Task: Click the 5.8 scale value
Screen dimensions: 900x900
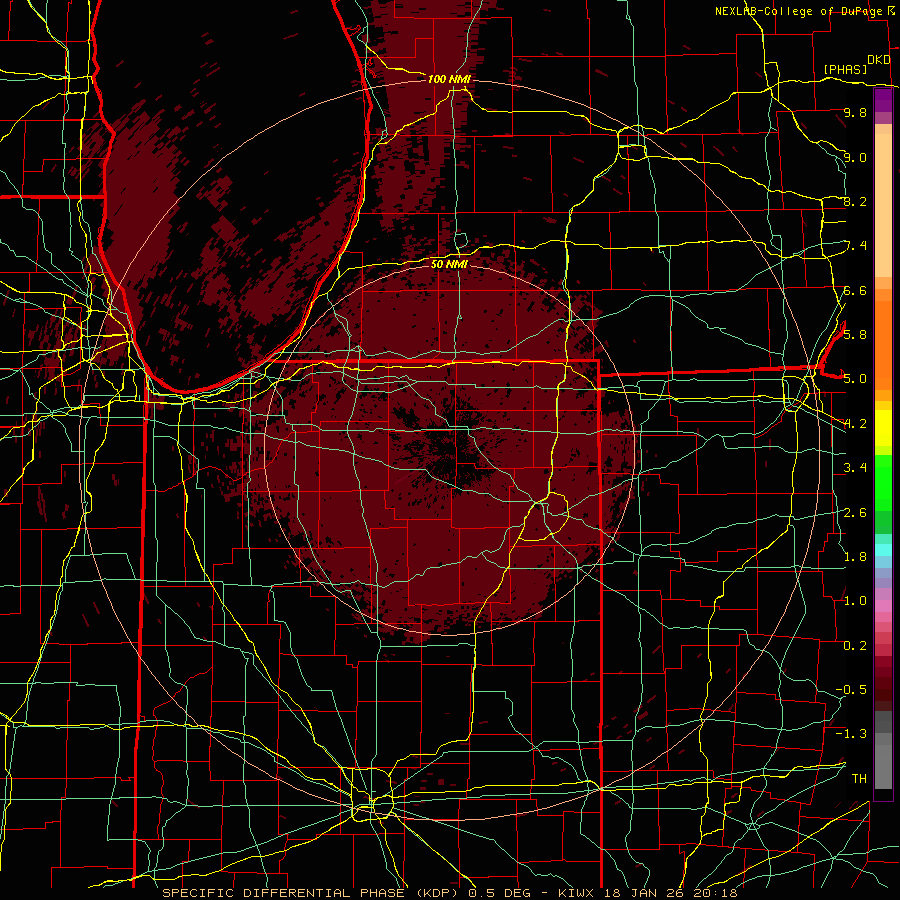Action: tap(855, 334)
